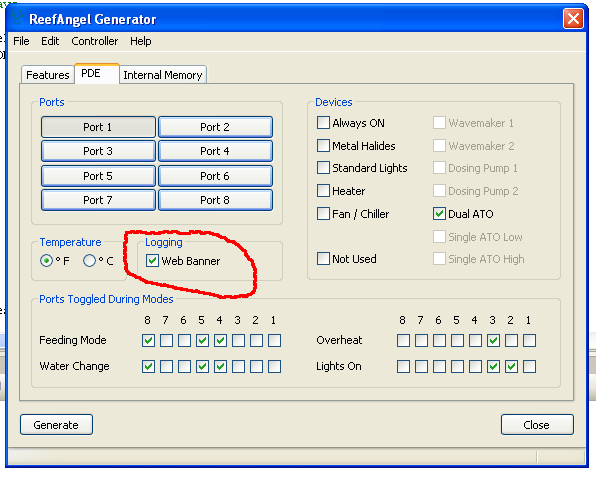Viewport: 596px width, 477px height.
Task: Click the ReefAngel app icon in title bar
Action: pyautogui.click(x=17, y=17)
